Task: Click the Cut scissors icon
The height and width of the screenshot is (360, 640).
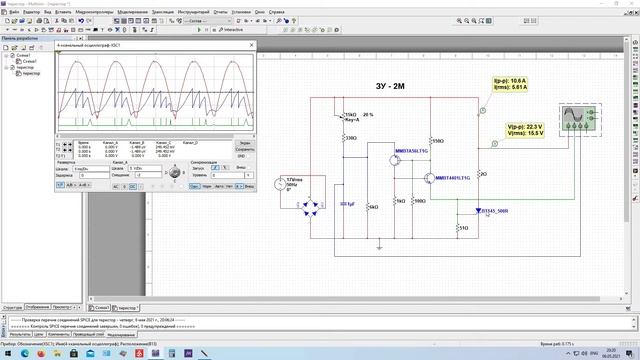Action: click(x=57, y=21)
